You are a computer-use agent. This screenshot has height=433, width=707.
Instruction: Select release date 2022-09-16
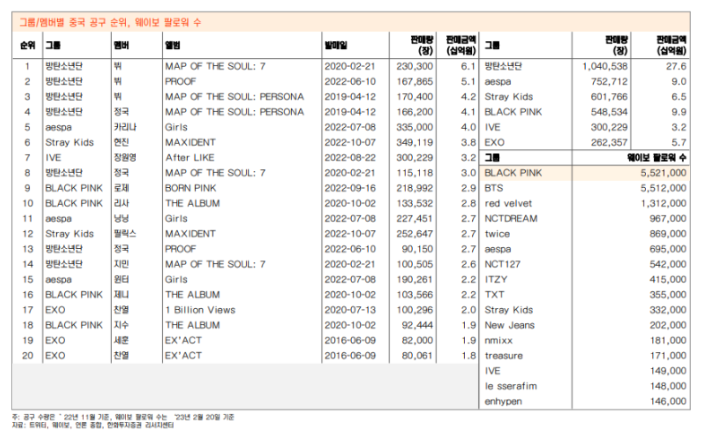coord(350,188)
